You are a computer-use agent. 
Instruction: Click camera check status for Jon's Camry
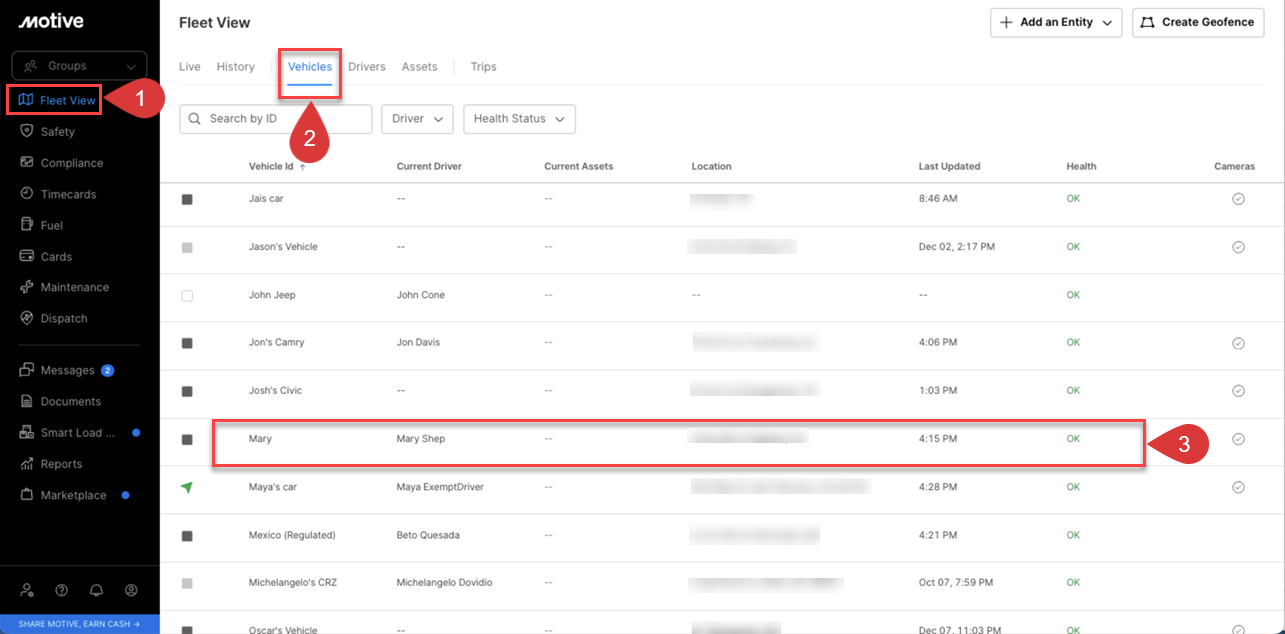[1238, 343]
